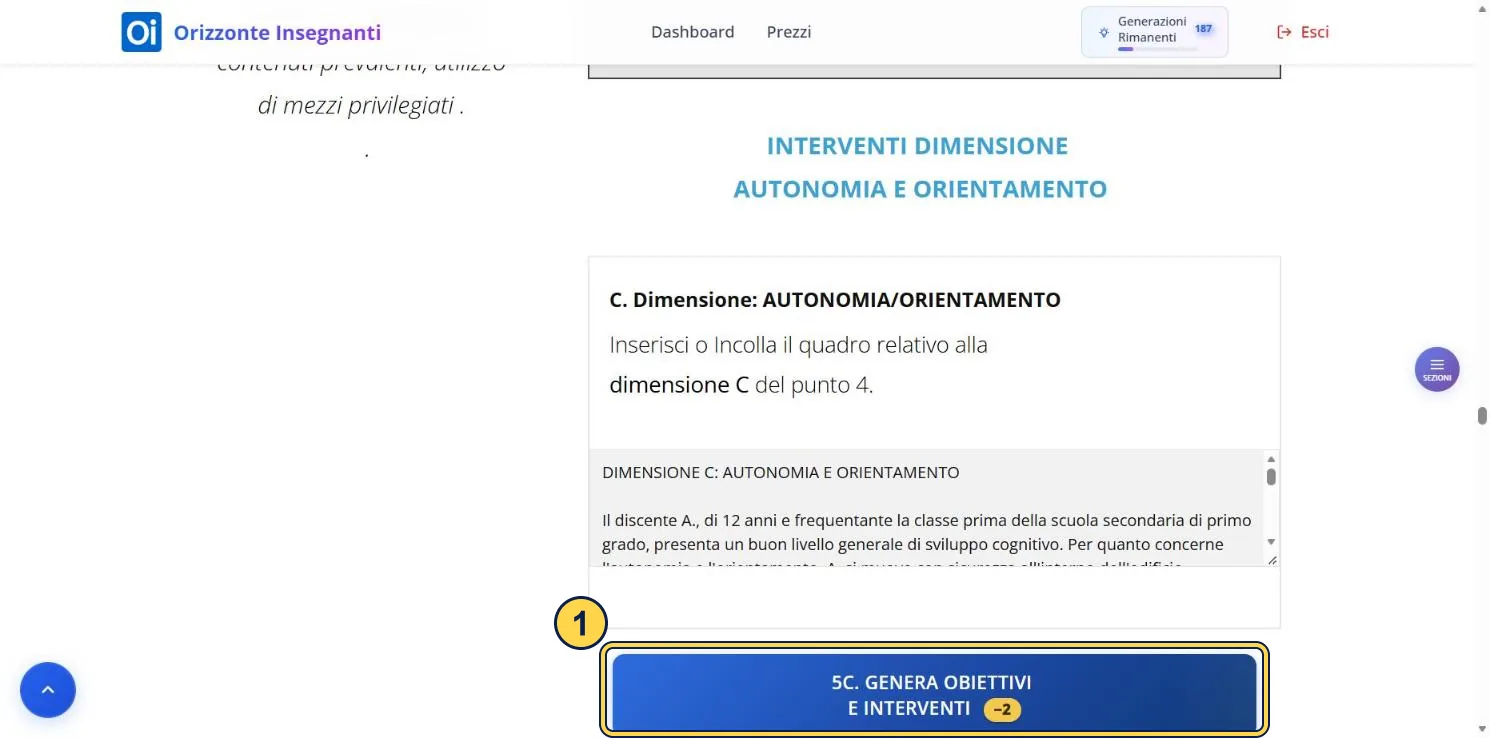Screen dimensions: 1490x738
Task: Open the Sezioni floating menu button
Action: pos(1437,369)
